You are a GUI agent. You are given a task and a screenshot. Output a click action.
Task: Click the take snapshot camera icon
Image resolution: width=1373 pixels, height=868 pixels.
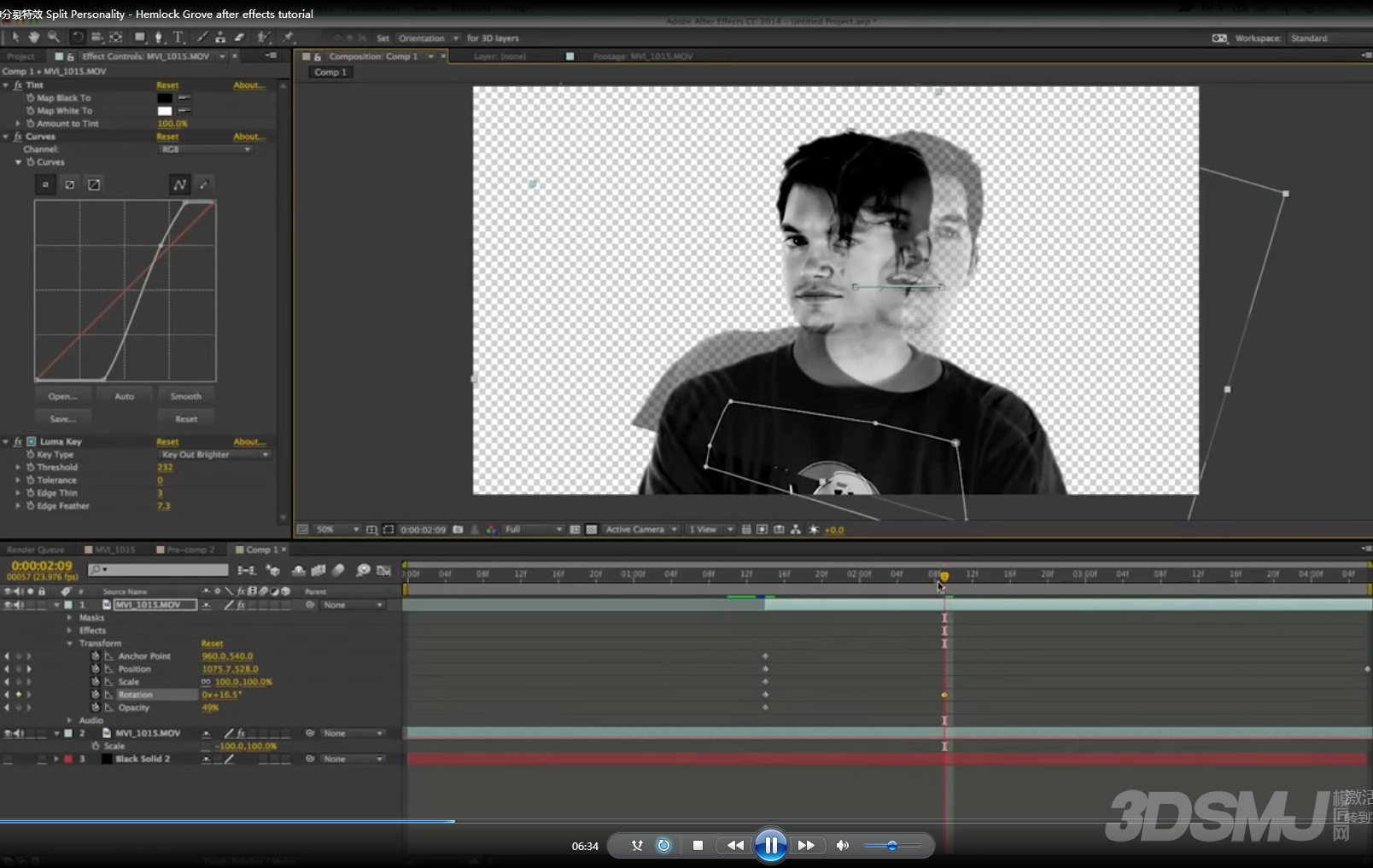[458, 530]
